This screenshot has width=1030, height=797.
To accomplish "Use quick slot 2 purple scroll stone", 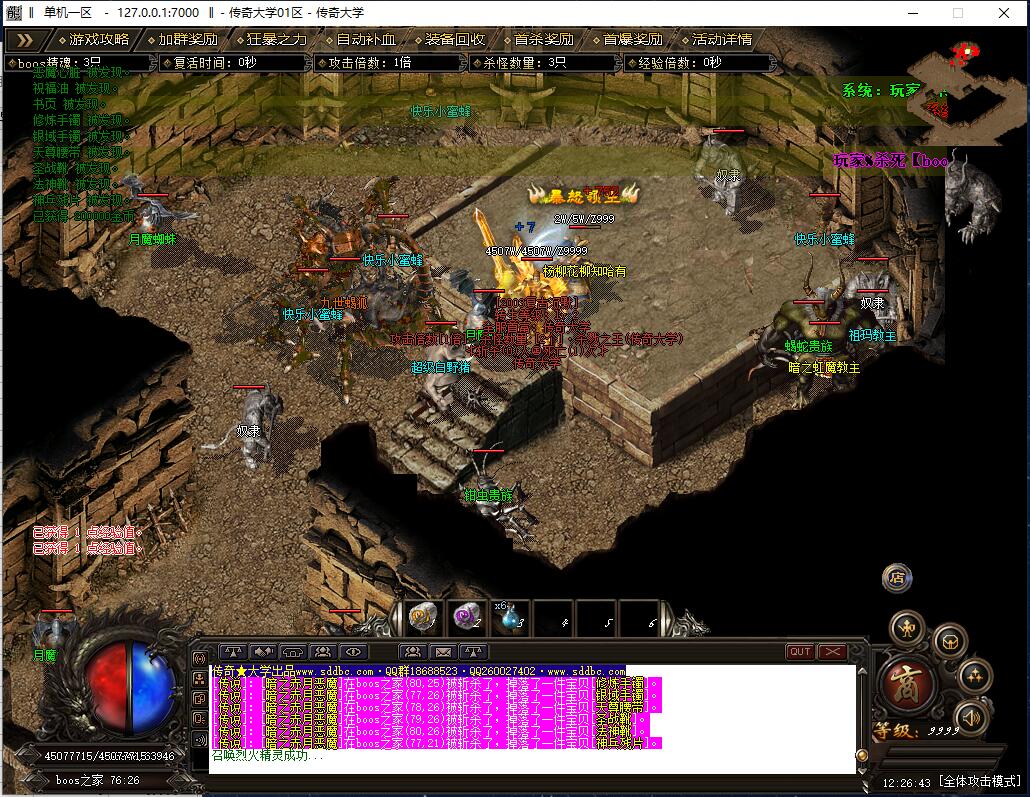I will point(466,618).
